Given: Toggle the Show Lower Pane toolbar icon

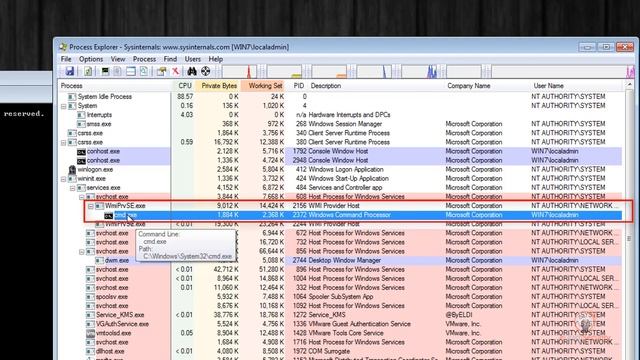Looking at the screenshot, I should [131, 71].
